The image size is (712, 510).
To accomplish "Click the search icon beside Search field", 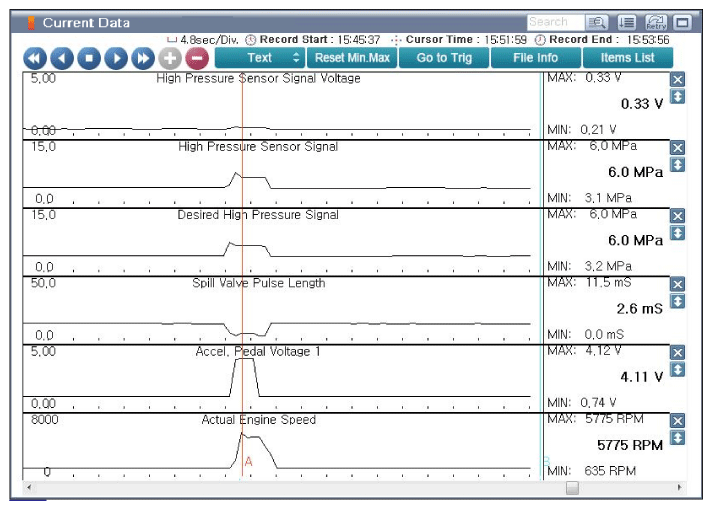I will (597, 22).
